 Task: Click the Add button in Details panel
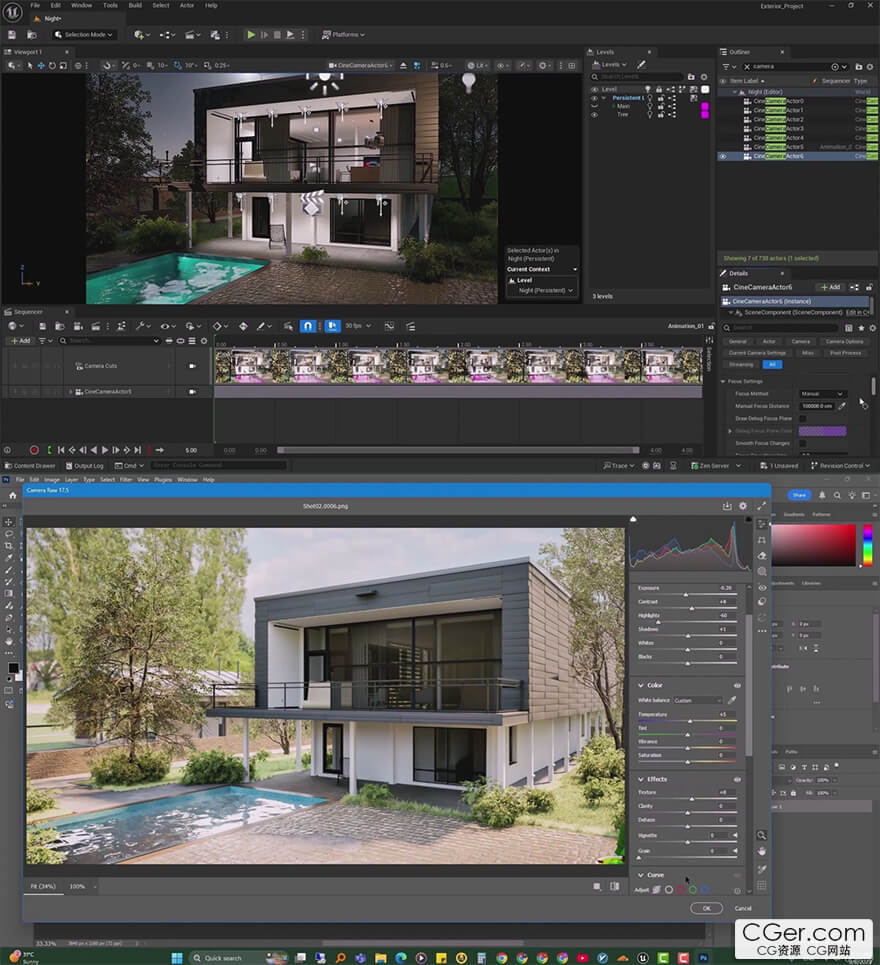click(830, 287)
